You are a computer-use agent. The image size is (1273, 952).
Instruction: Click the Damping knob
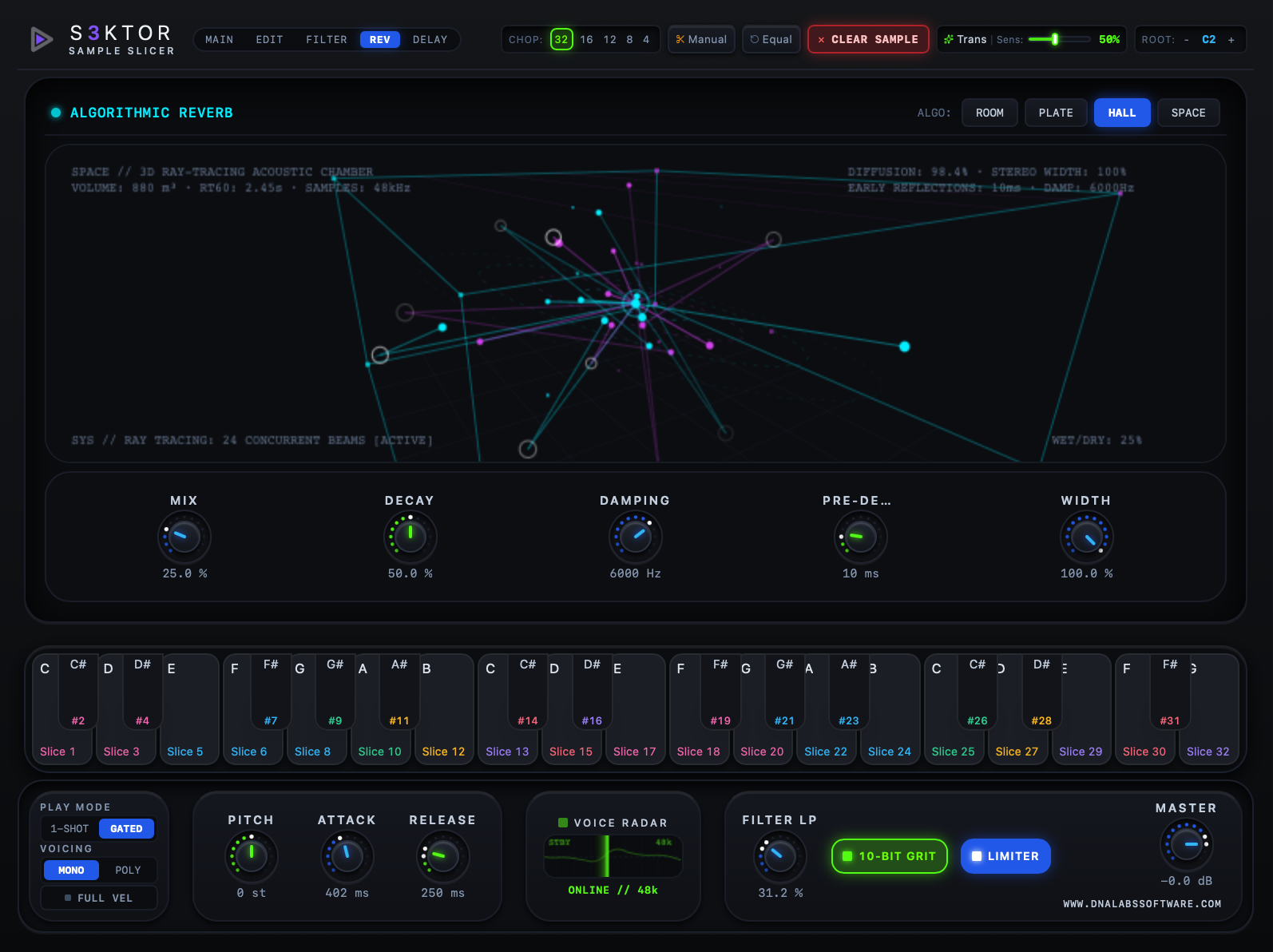(x=636, y=537)
